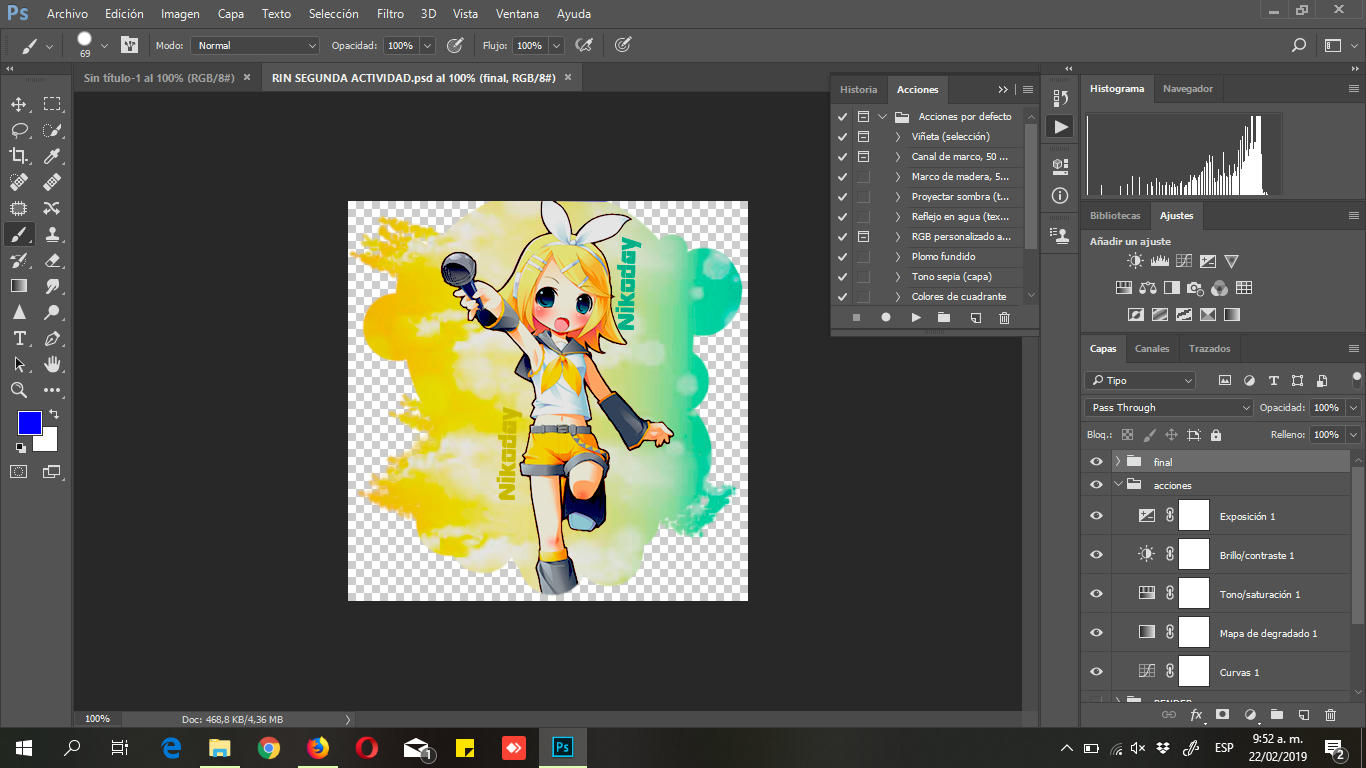Switch to the Navegador tab
The height and width of the screenshot is (768, 1366).
tap(1188, 89)
